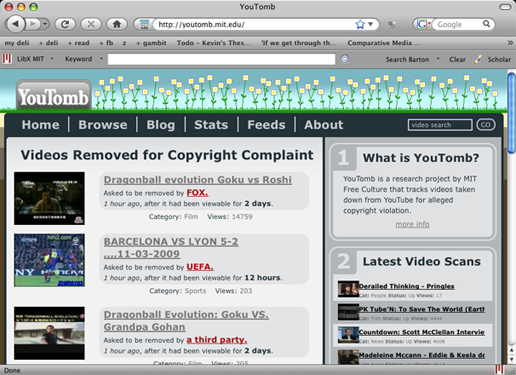516x375 pixels.
Task: Open the '+ gambit' bookmark
Action: (151, 43)
